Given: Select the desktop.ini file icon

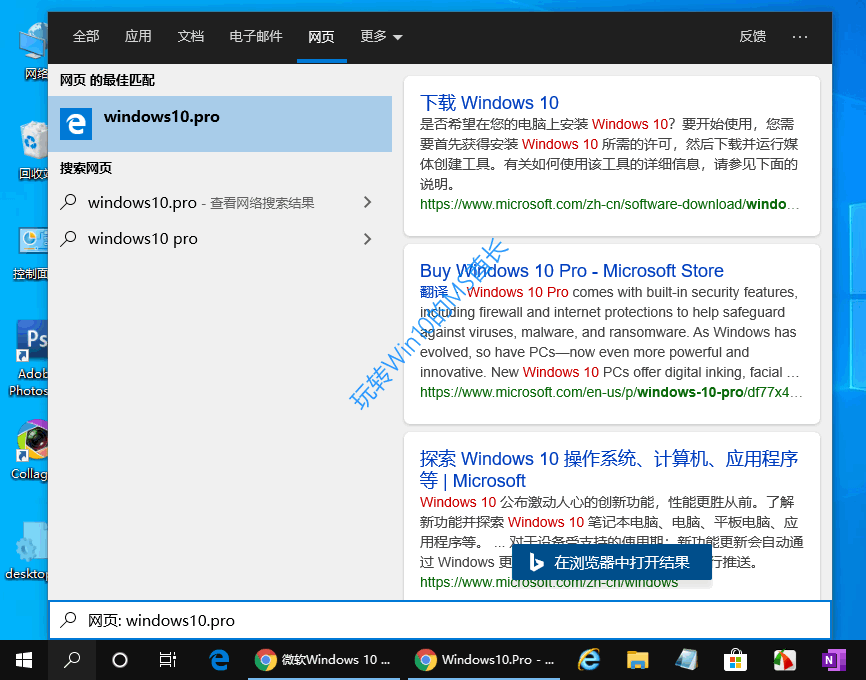Looking at the screenshot, I should [28, 550].
